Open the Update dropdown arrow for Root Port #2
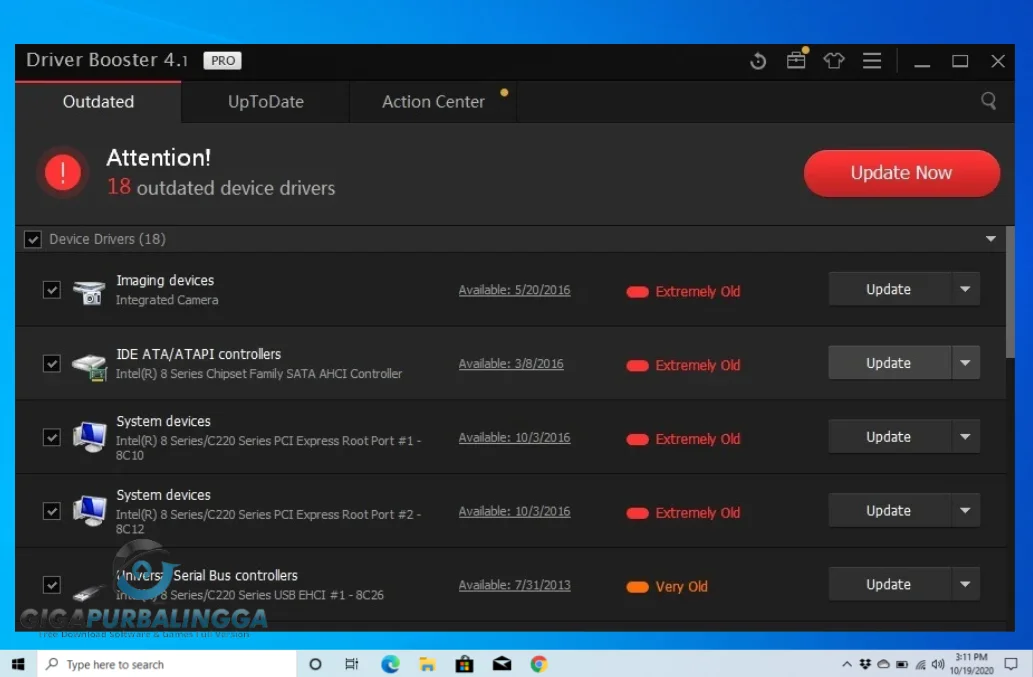This screenshot has width=1033, height=677. point(965,510)
